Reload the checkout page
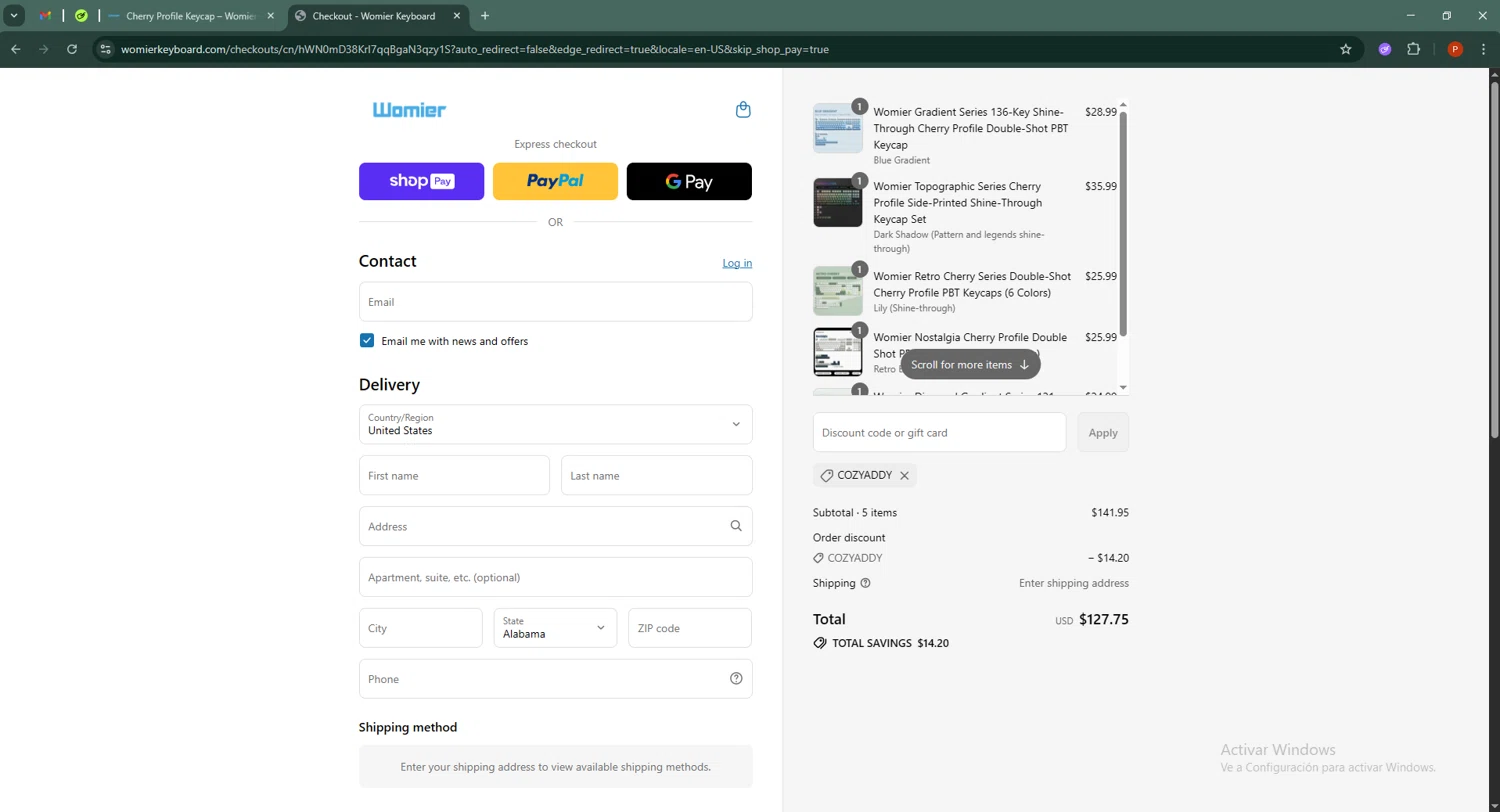Viewport: 1500px width, 812px height. click(72, 49)
